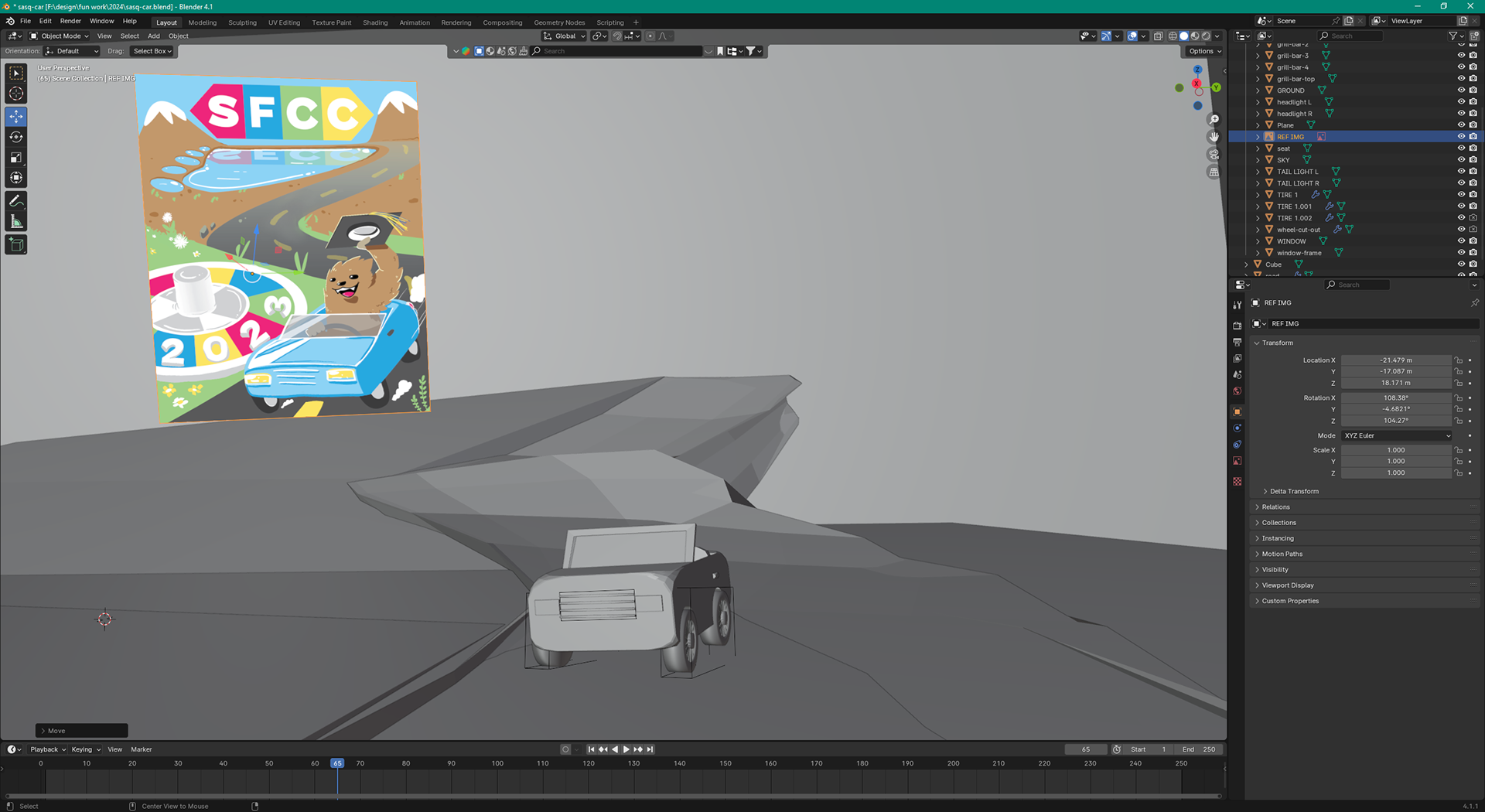Toggle viewport overlays button
This screenshot has height=812, width=1485.
point(1132,36)
